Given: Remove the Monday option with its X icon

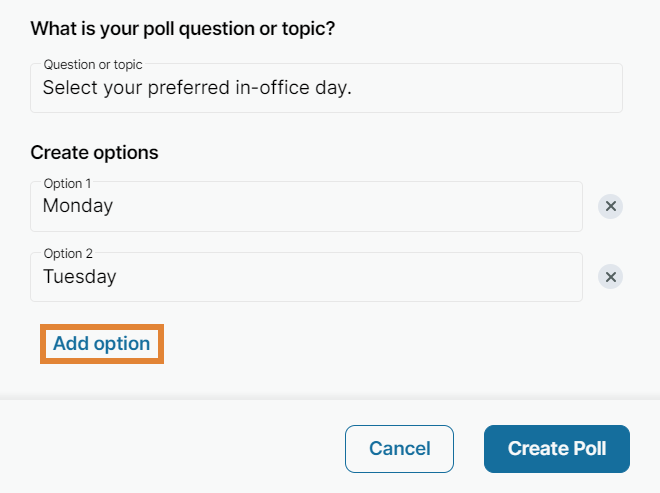Looking at the screenshot, I should (610, 207).
